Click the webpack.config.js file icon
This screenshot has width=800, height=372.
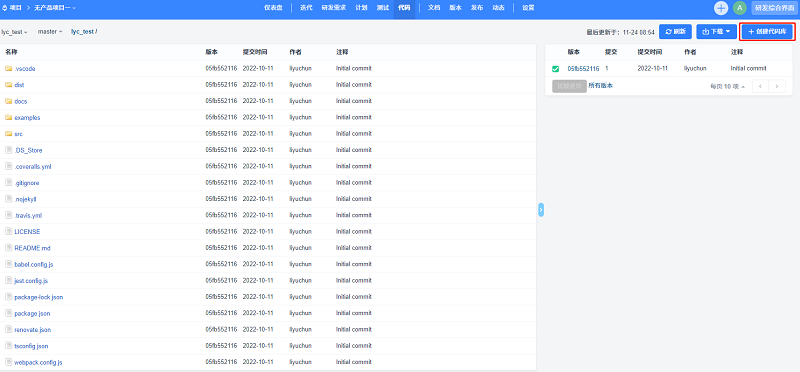coord(8,362)
